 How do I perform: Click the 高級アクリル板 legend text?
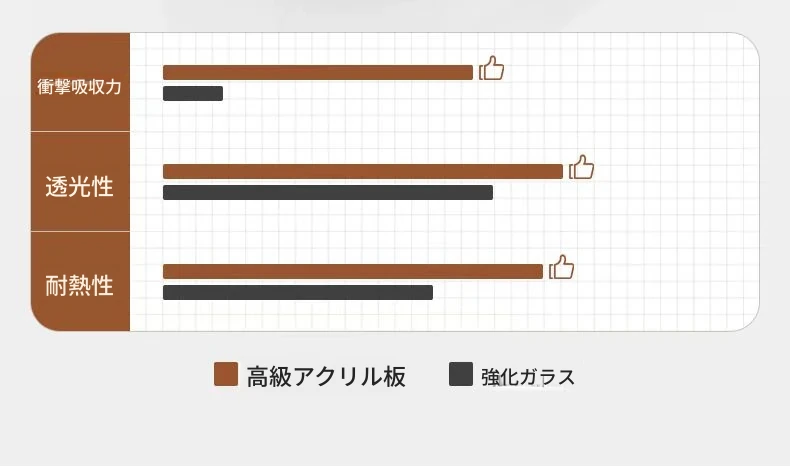pyautogui.click(x=326, y=376)
